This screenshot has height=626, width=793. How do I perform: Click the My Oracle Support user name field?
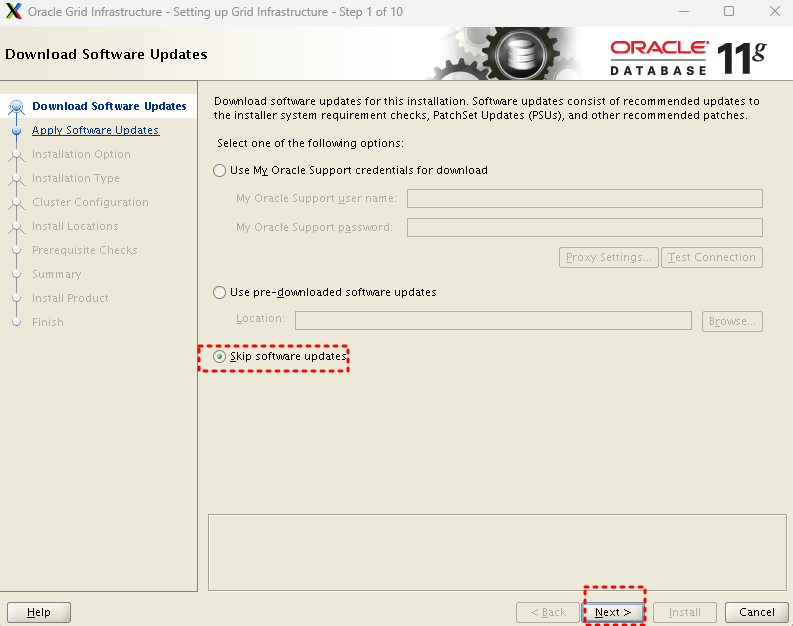pyautogui.click(x=585, y=198)
